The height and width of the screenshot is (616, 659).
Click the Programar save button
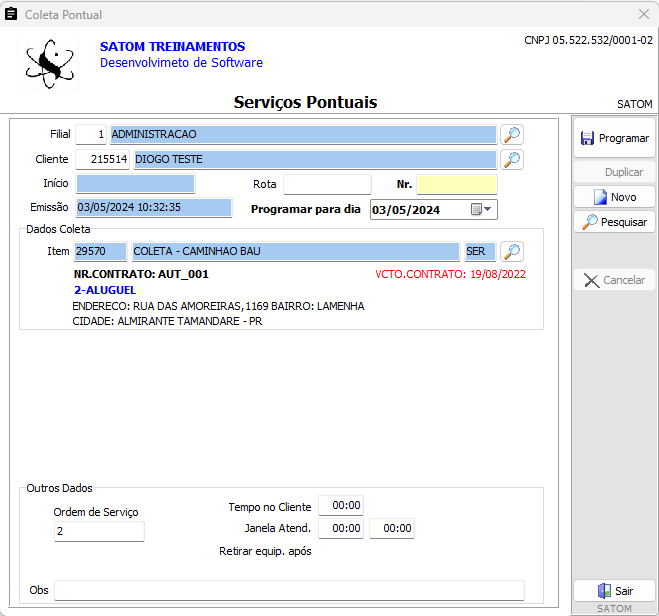pos(614,138)
